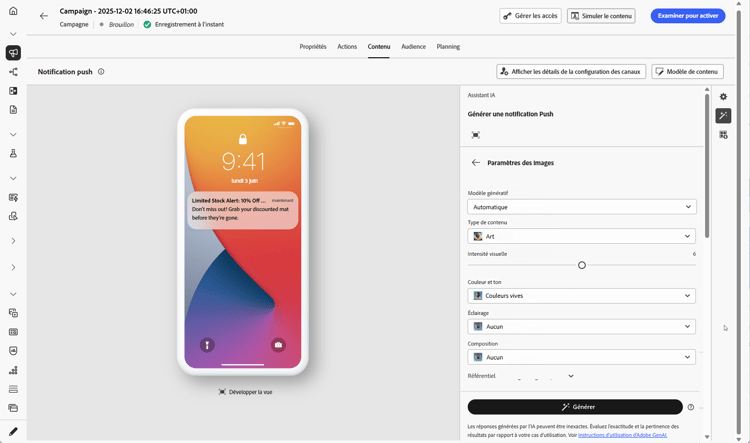
Task: Click Modèle de contenu button
Action: [x=687, y=72]
